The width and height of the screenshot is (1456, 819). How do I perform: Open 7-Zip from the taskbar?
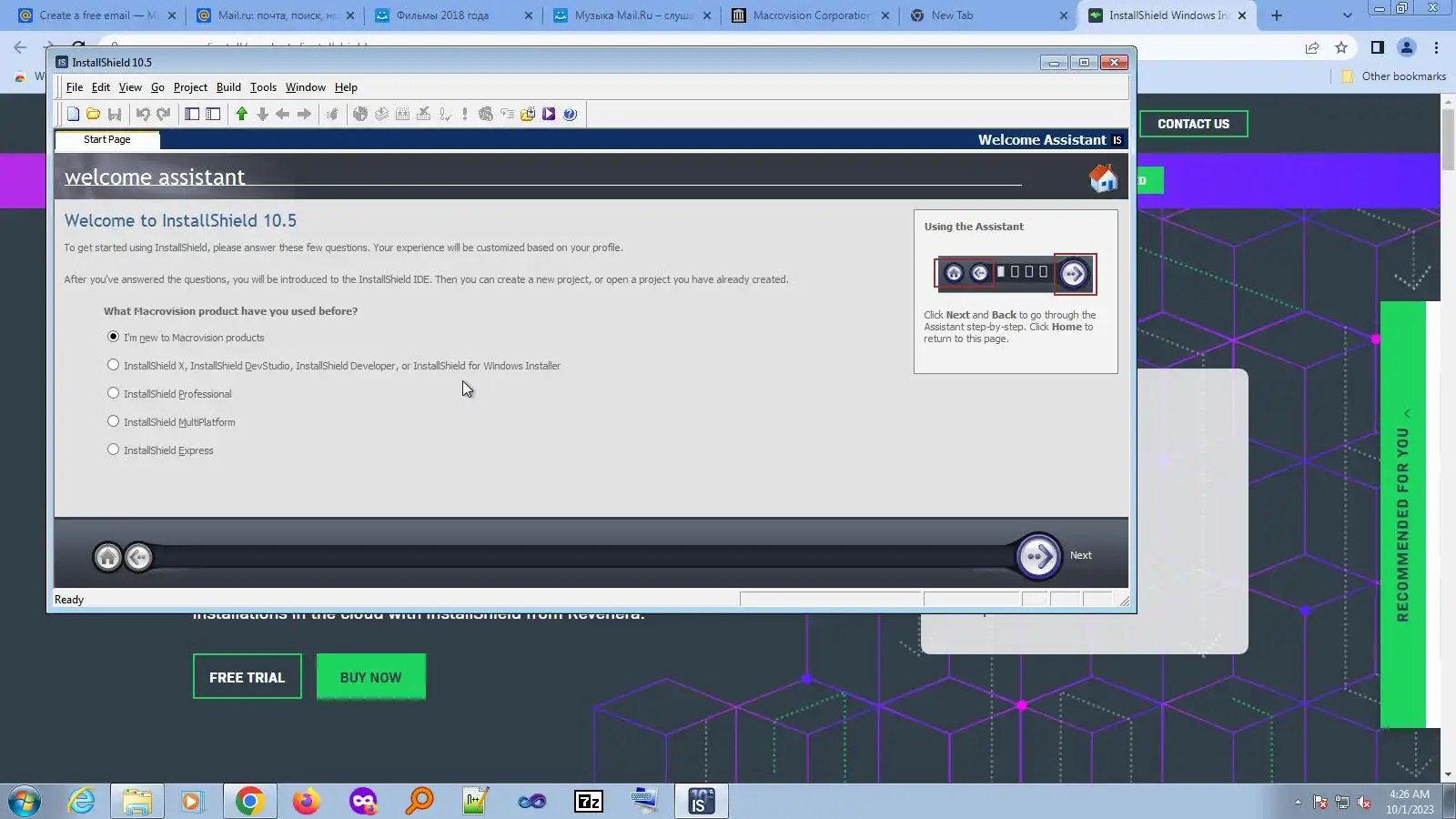coord(589,802)
